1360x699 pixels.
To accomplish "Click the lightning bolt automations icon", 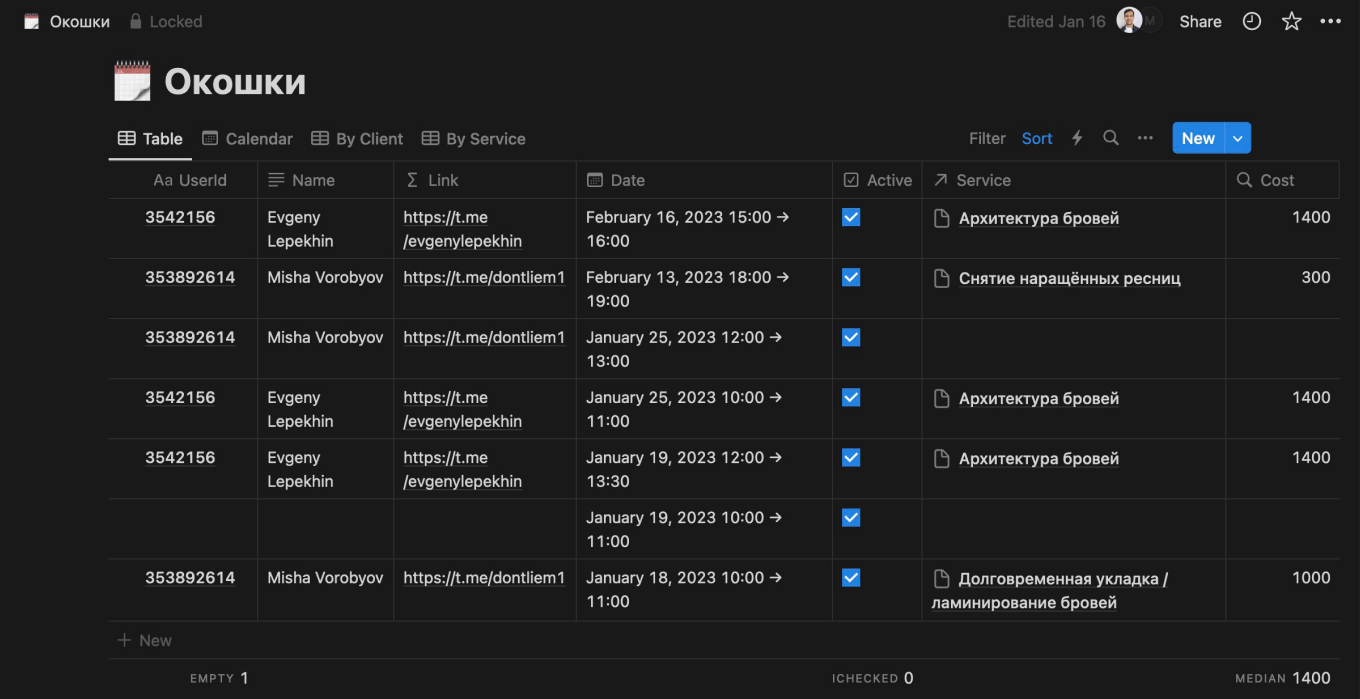I will click(x=1077, y=138).
